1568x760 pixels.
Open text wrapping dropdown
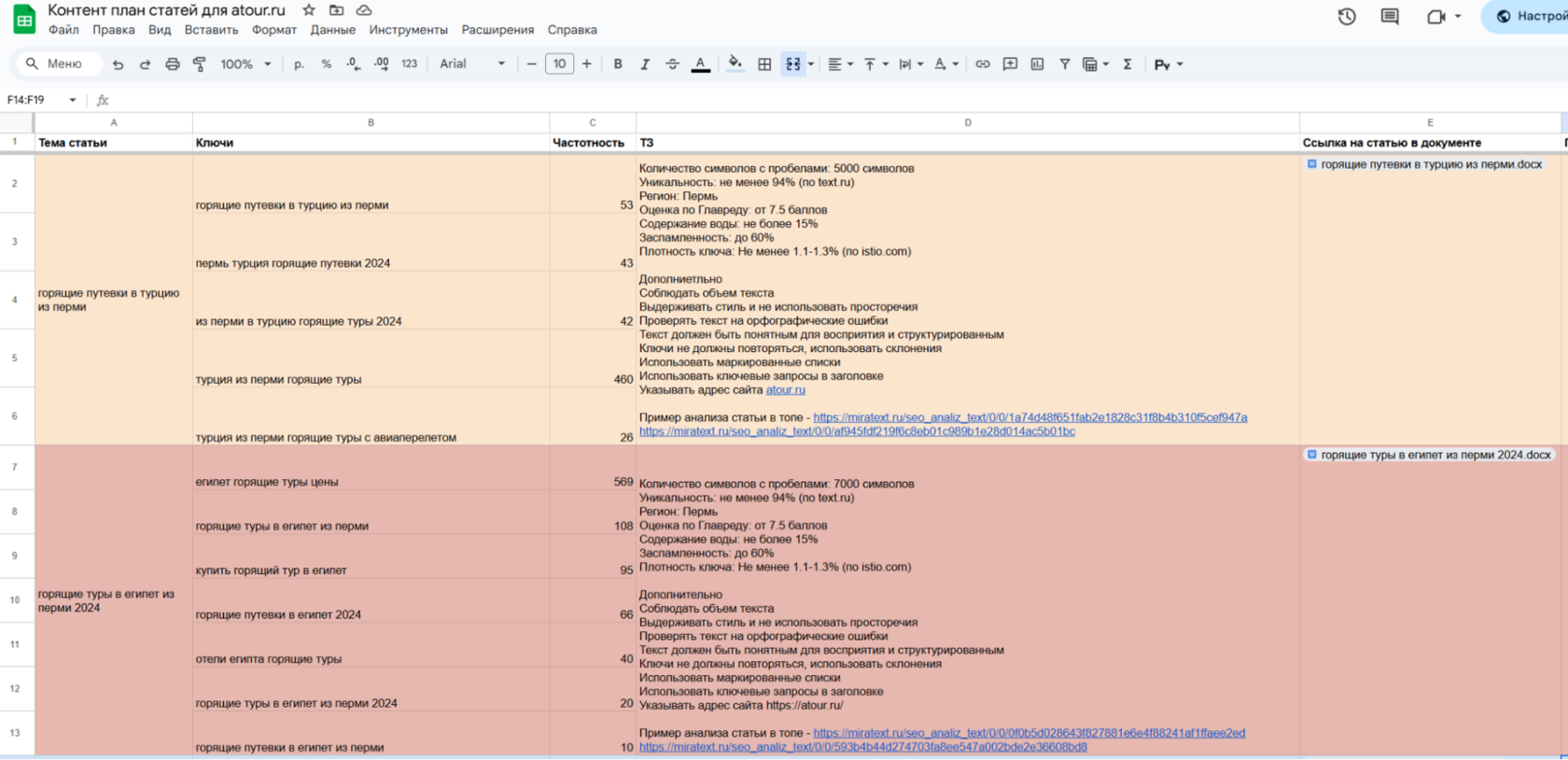[911, 64]
